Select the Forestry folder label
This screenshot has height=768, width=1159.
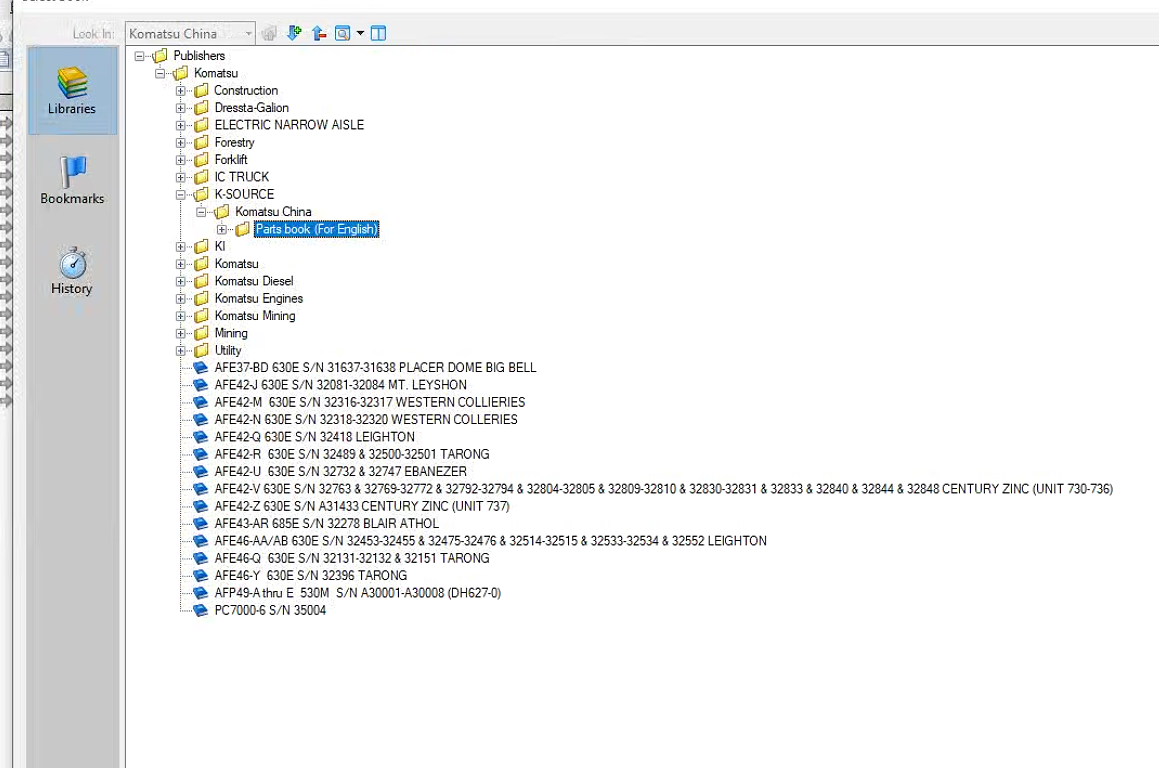coord(234,143)
